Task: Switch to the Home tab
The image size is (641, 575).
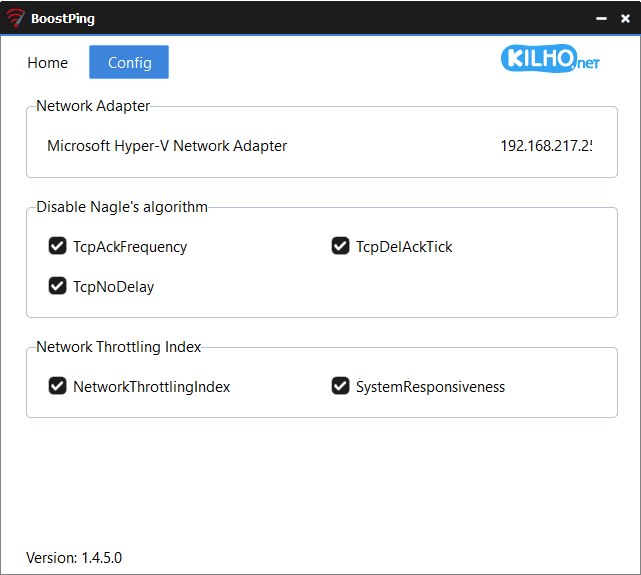Action: [x=48, y=62]
